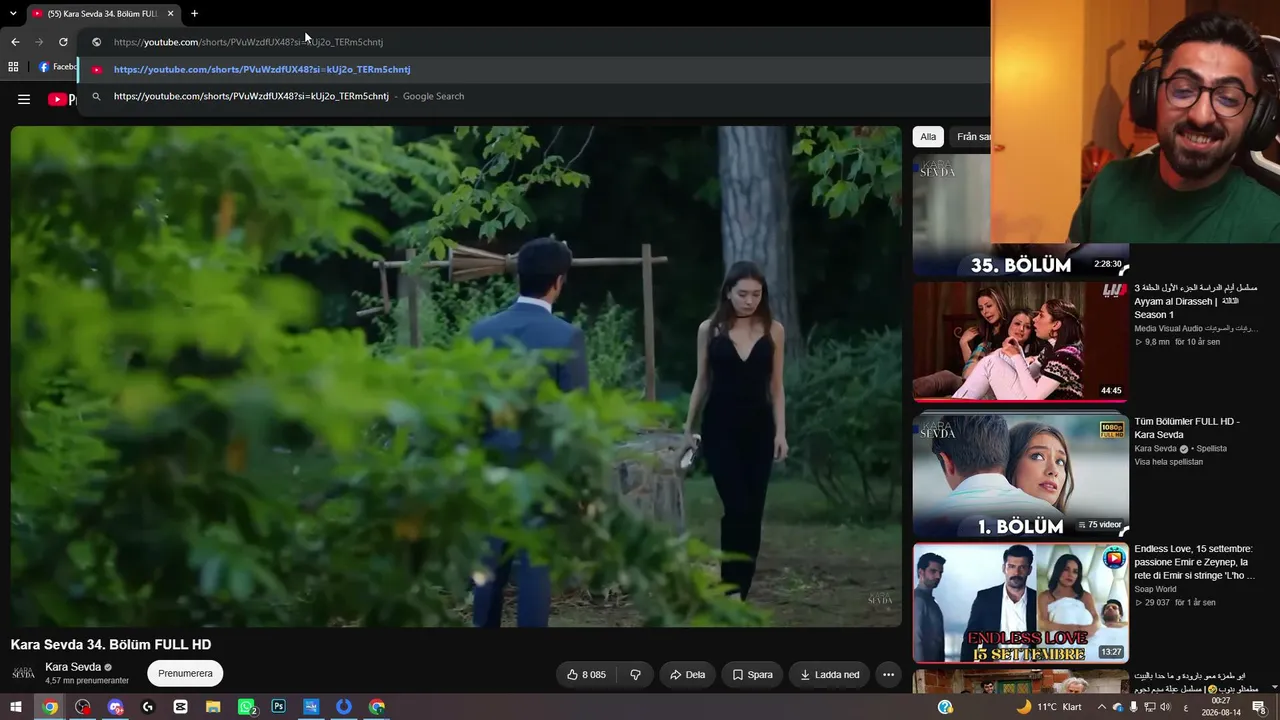1280x720 pixels.
Task: Open the Chrome apps grid shortcut
Action: pyautogui.click(x=13, y=67)
